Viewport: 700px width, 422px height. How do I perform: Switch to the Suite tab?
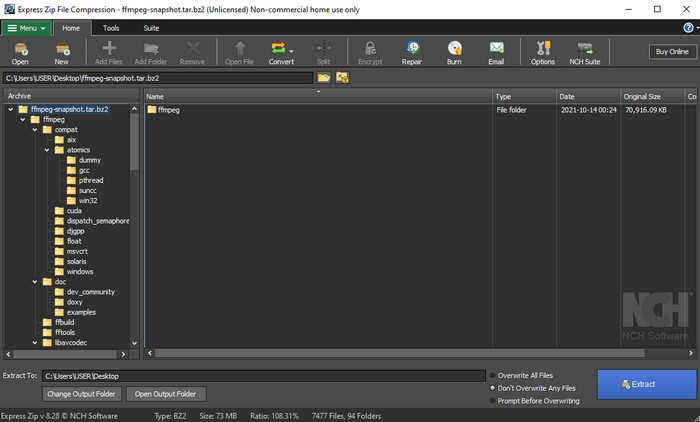(151, 28)
